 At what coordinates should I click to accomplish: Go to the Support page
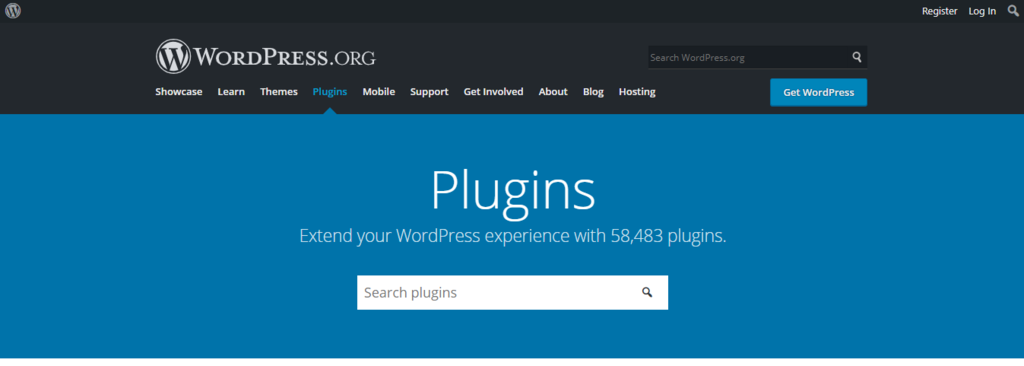[x=429, y=92]
